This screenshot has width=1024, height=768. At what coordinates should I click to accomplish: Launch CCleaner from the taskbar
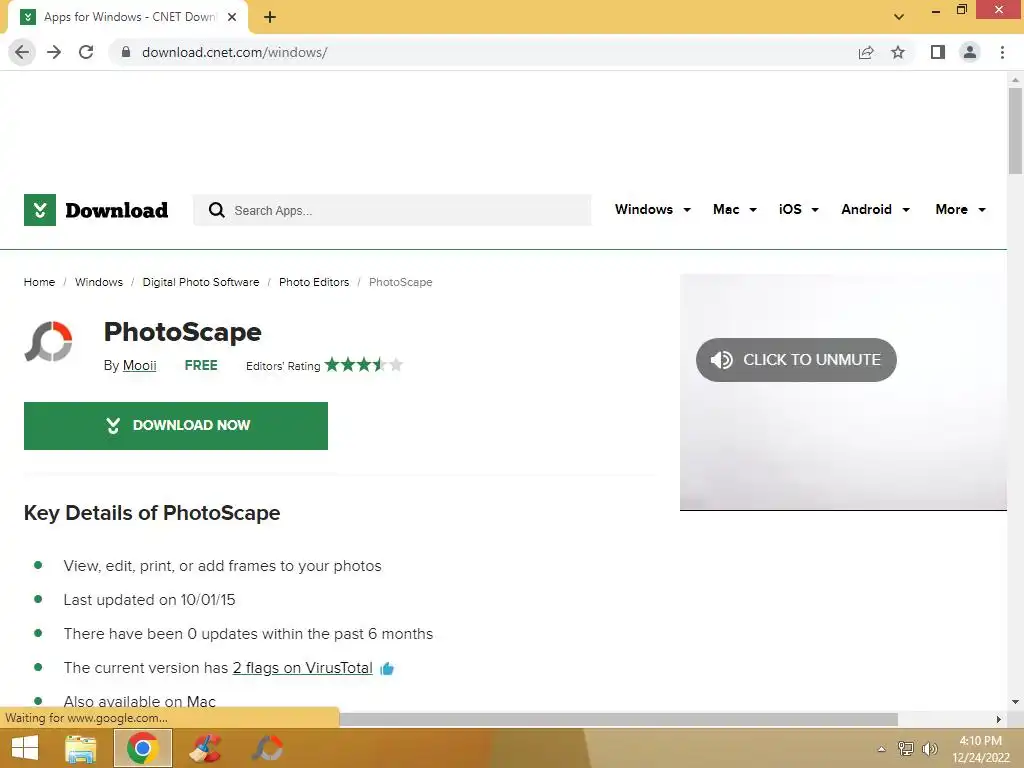tap(206, 748)
